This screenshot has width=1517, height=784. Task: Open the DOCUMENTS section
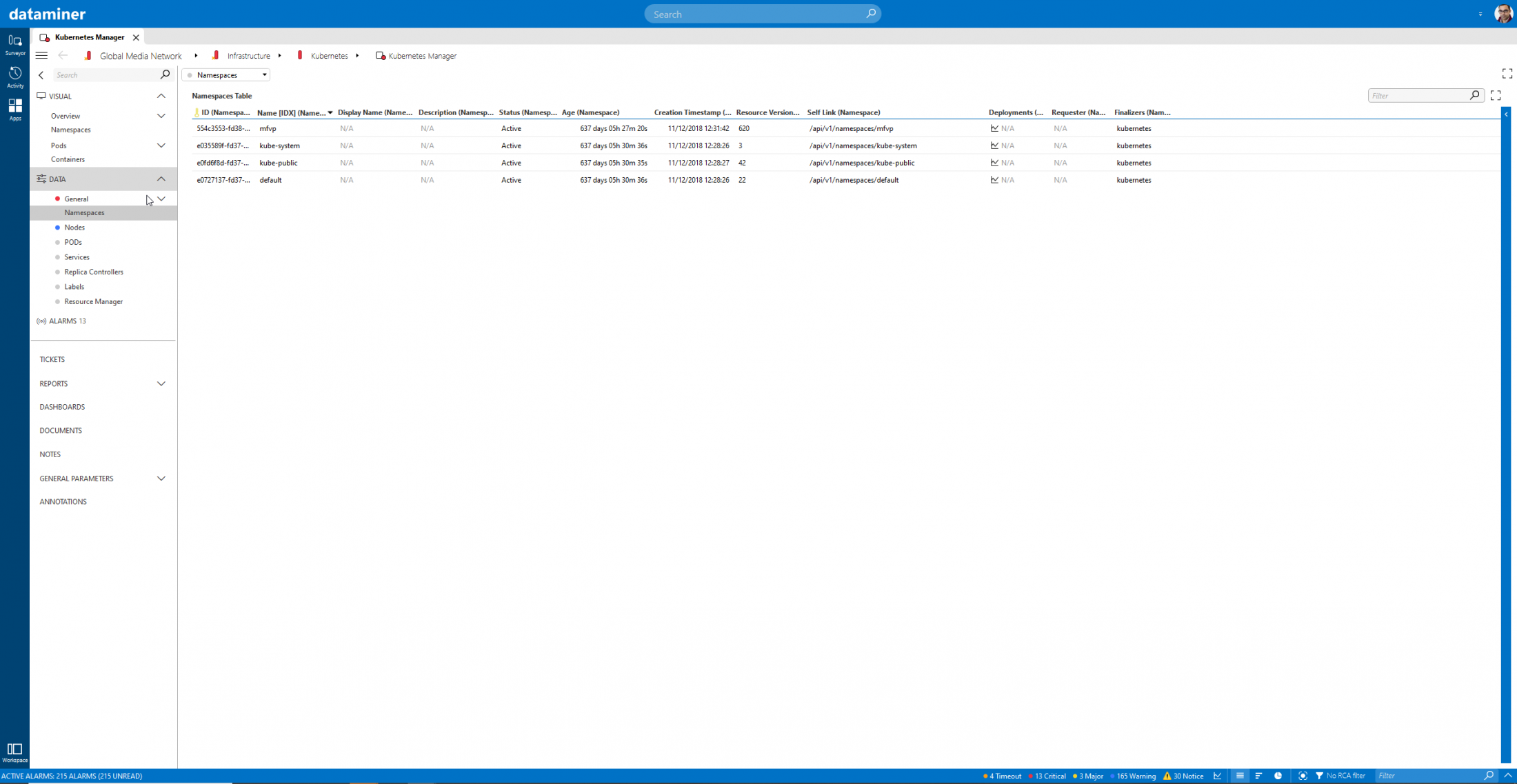(61, 430)
